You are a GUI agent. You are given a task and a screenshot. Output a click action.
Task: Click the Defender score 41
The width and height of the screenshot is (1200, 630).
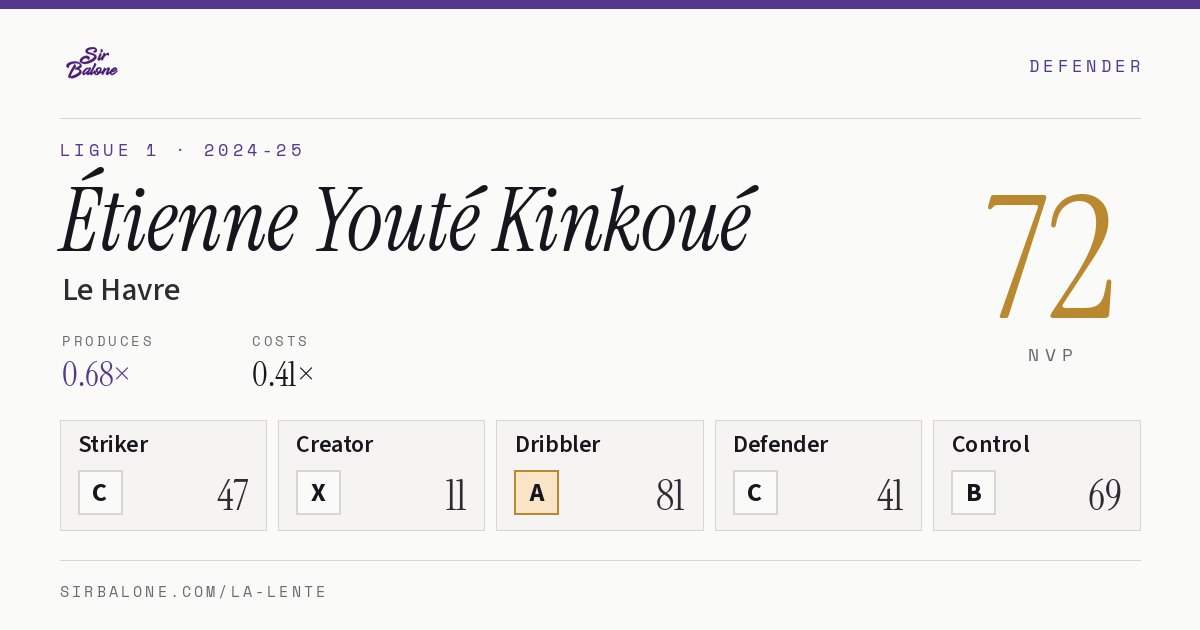pos(890,495)
